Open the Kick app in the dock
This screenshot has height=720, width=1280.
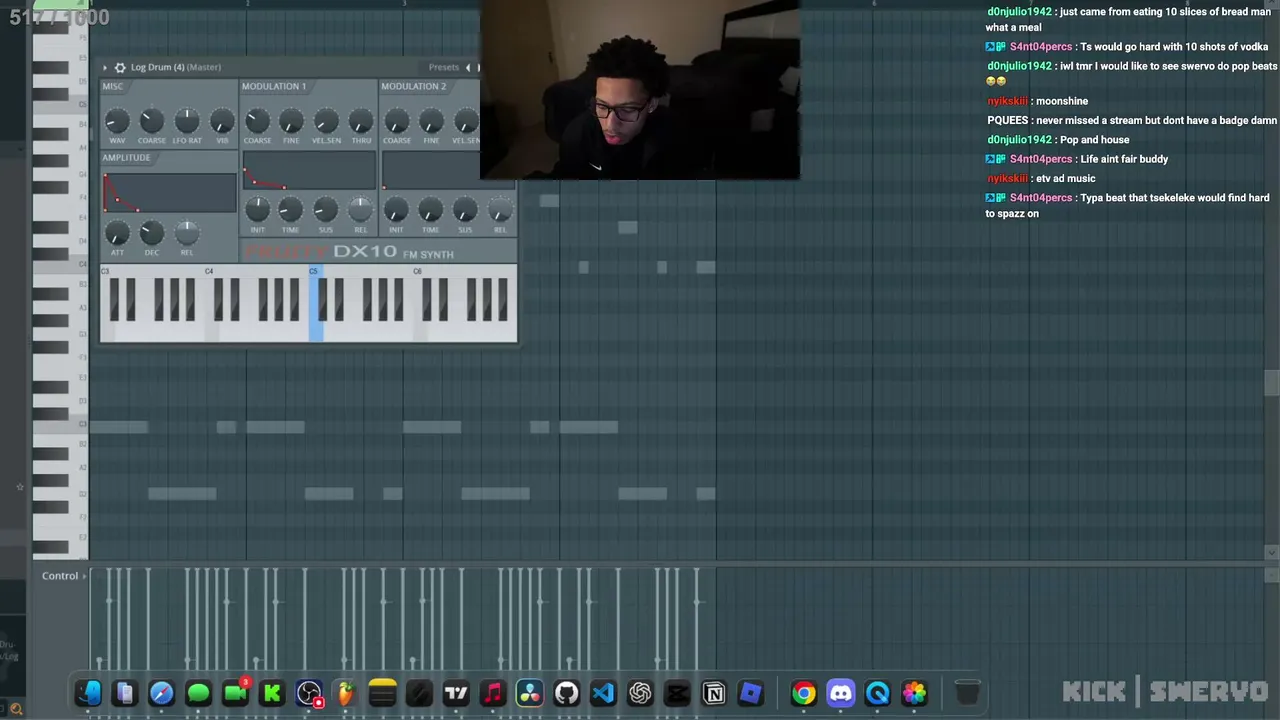[272, 693]
